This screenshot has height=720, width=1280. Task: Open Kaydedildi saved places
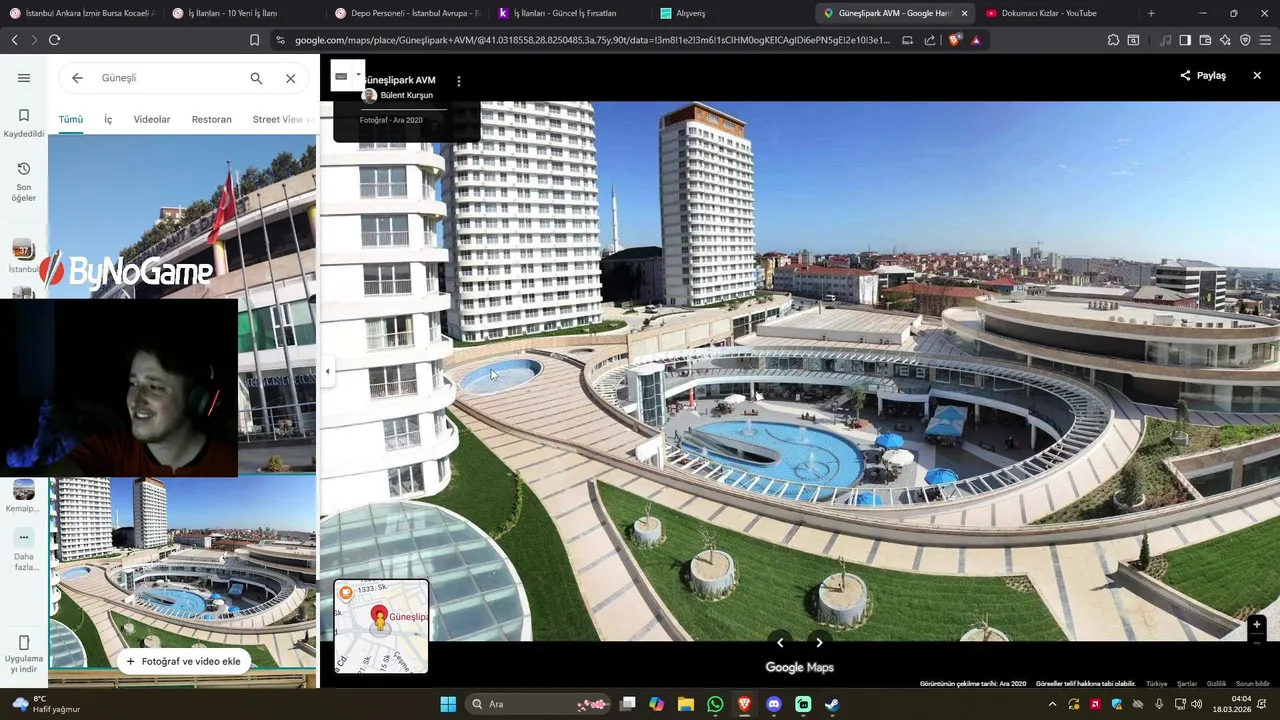(x=24, y=123)
